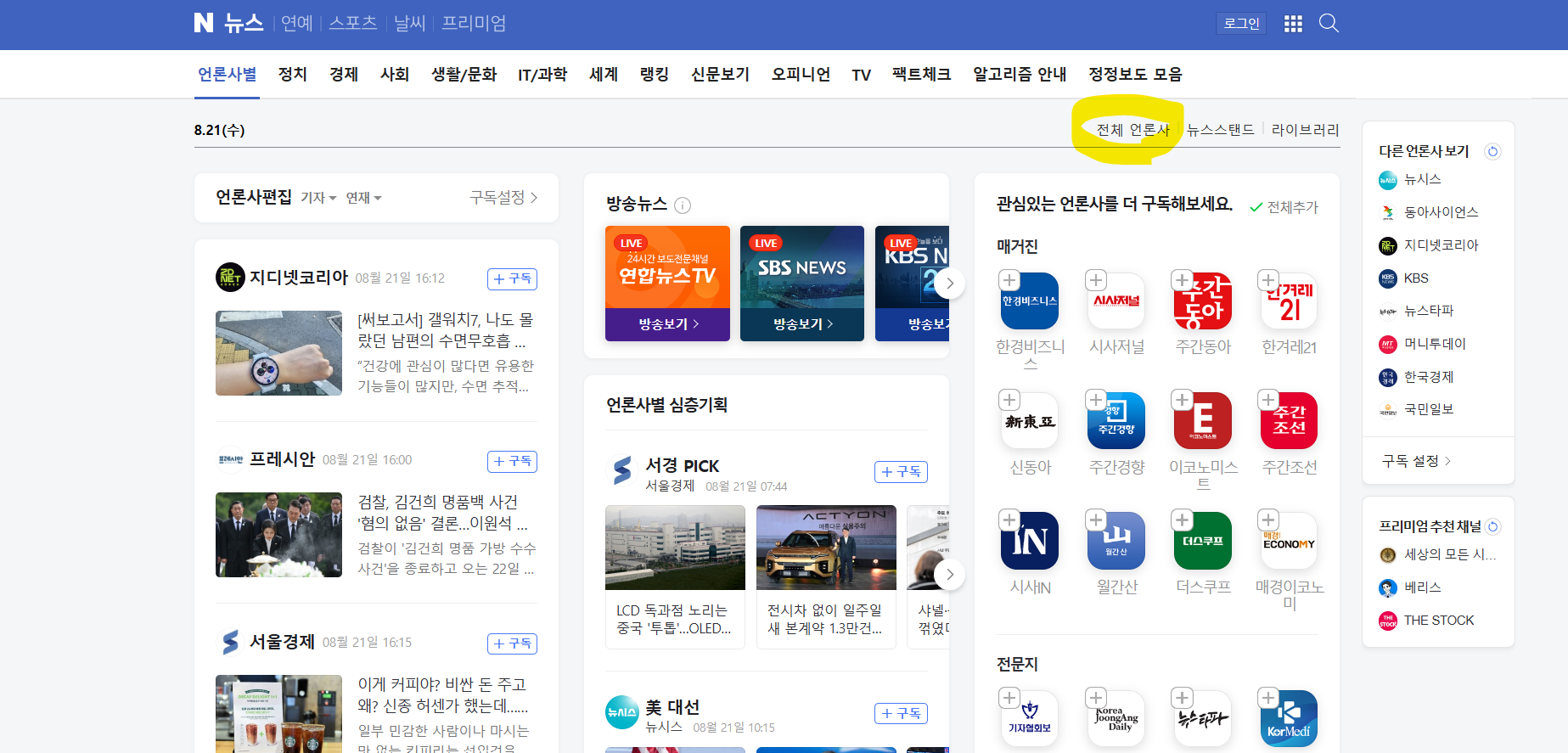Image resolution: width=1568 pixels, height=753 pixels.
Task: Check 전체추가 to add all publishers
Action: click(x=1284, y=207)
